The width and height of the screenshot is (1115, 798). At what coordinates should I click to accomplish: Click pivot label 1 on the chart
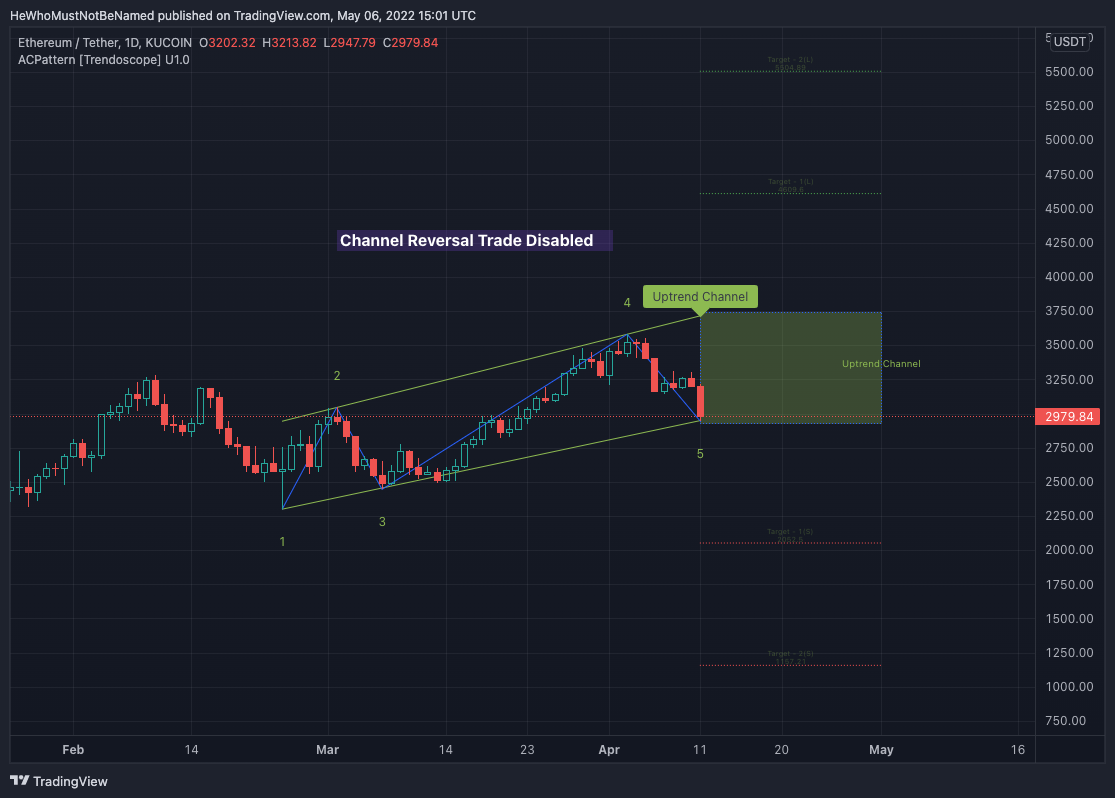282,542
